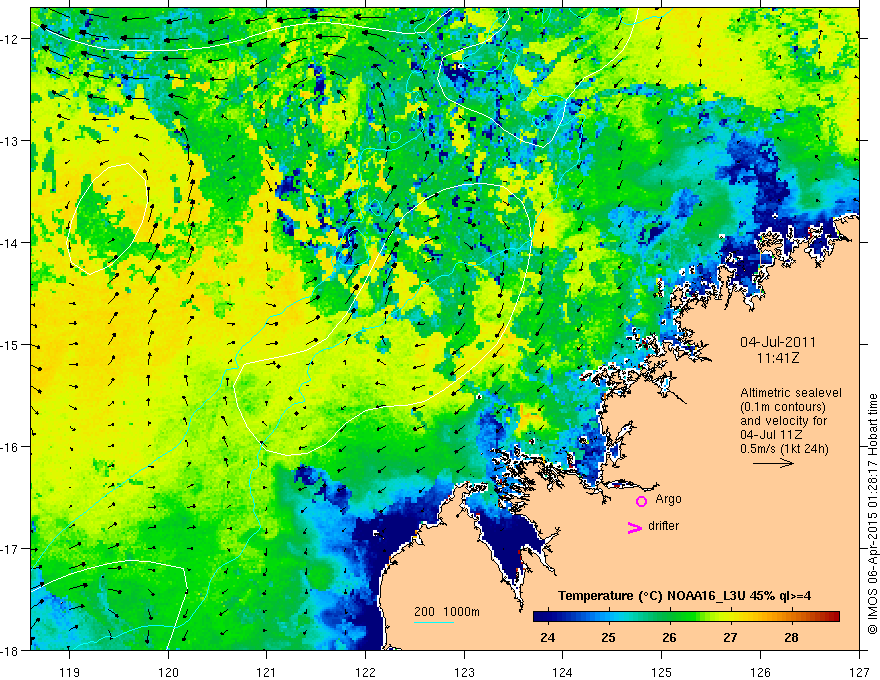Image resolution: width=880 pixels, height=680 pixels.
Task: Click the '-15' latitude axis label
Action: [11, 345]
